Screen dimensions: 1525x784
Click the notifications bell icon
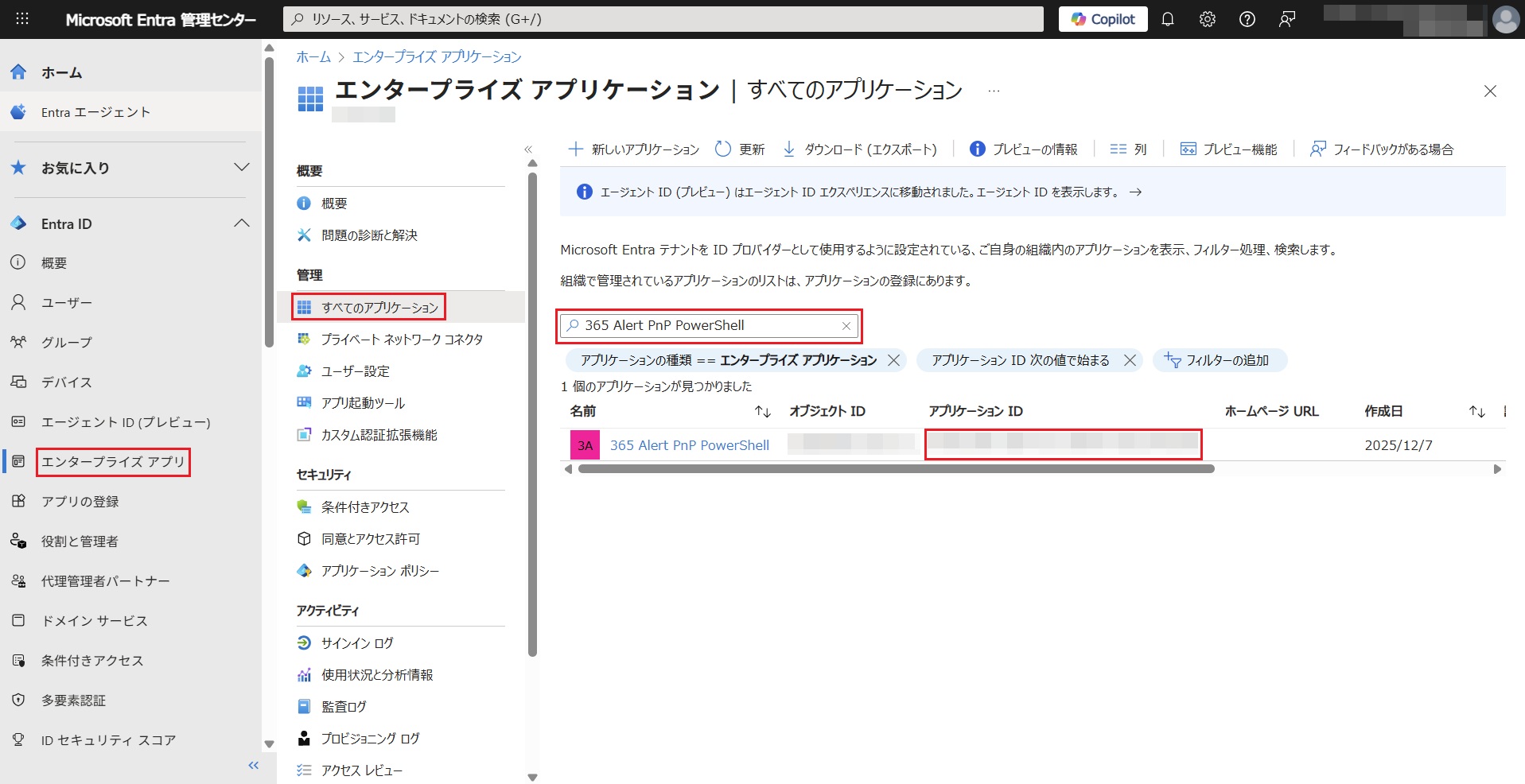(1167, 19)
